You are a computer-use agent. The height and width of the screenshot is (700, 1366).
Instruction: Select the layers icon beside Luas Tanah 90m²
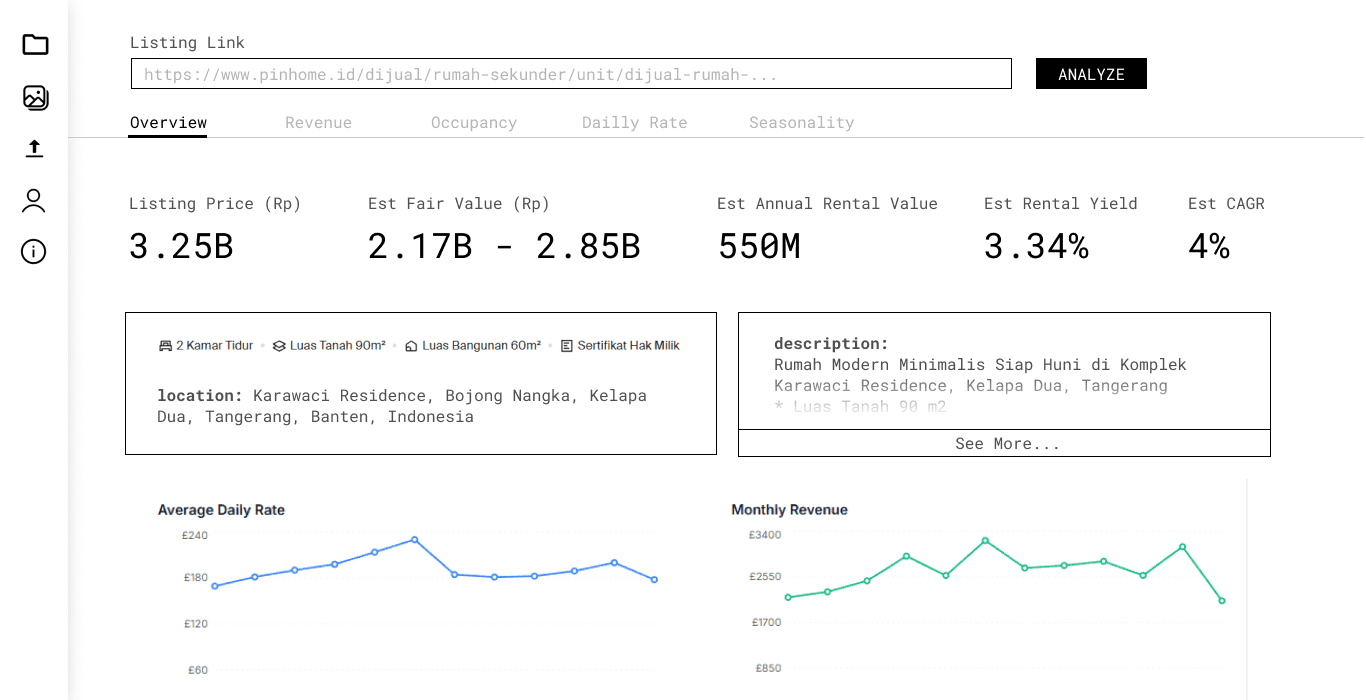[278, 345]
